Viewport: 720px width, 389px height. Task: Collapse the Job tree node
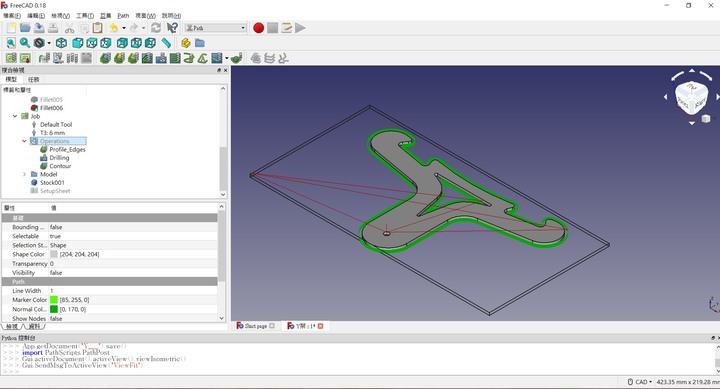15,116
